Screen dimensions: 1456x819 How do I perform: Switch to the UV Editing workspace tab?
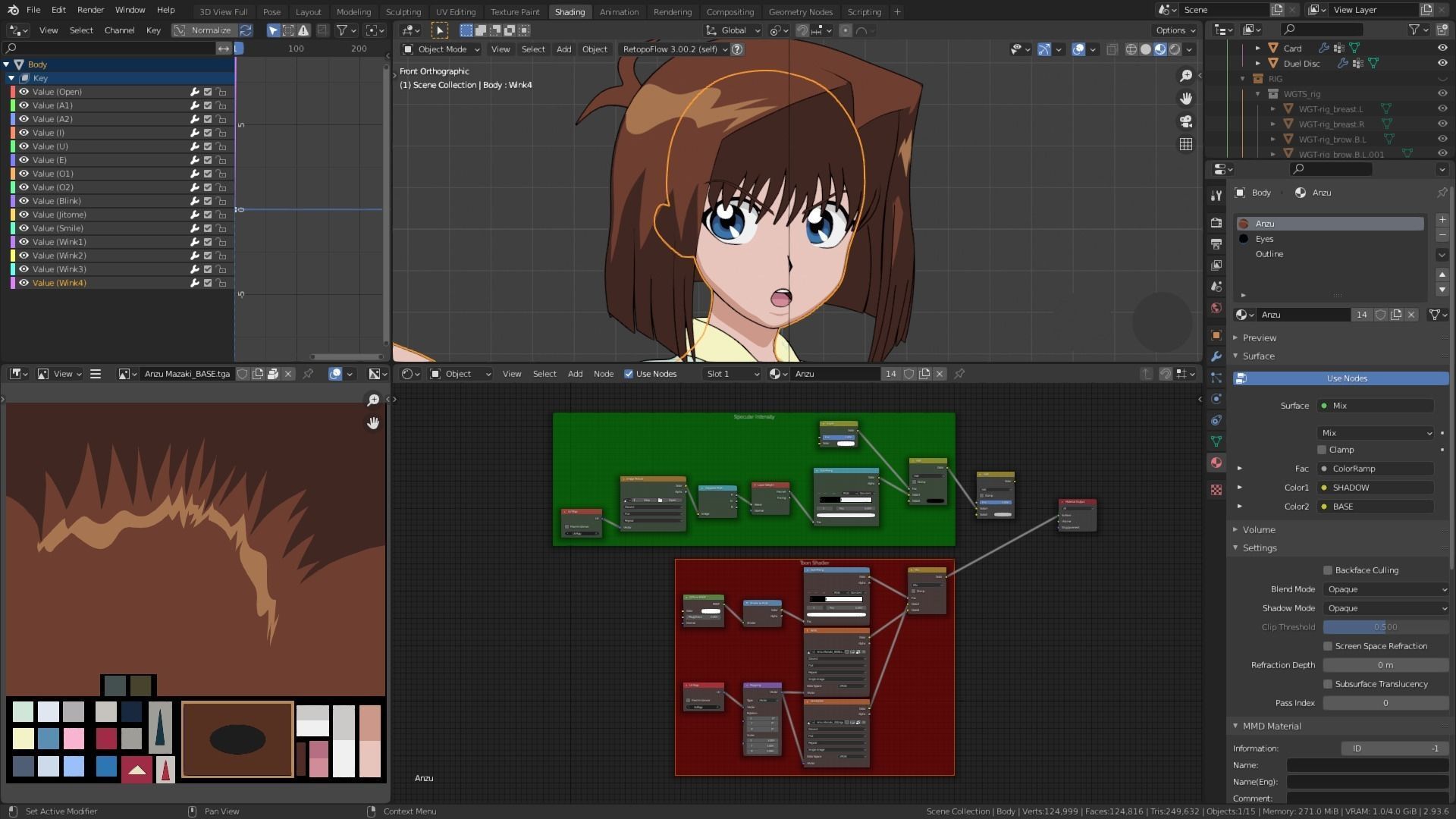pyautogui.click(x=456, y=11)
